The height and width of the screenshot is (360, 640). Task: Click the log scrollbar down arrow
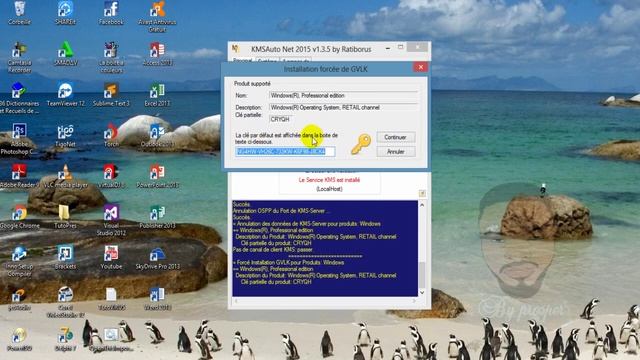(x=422, y=292)
